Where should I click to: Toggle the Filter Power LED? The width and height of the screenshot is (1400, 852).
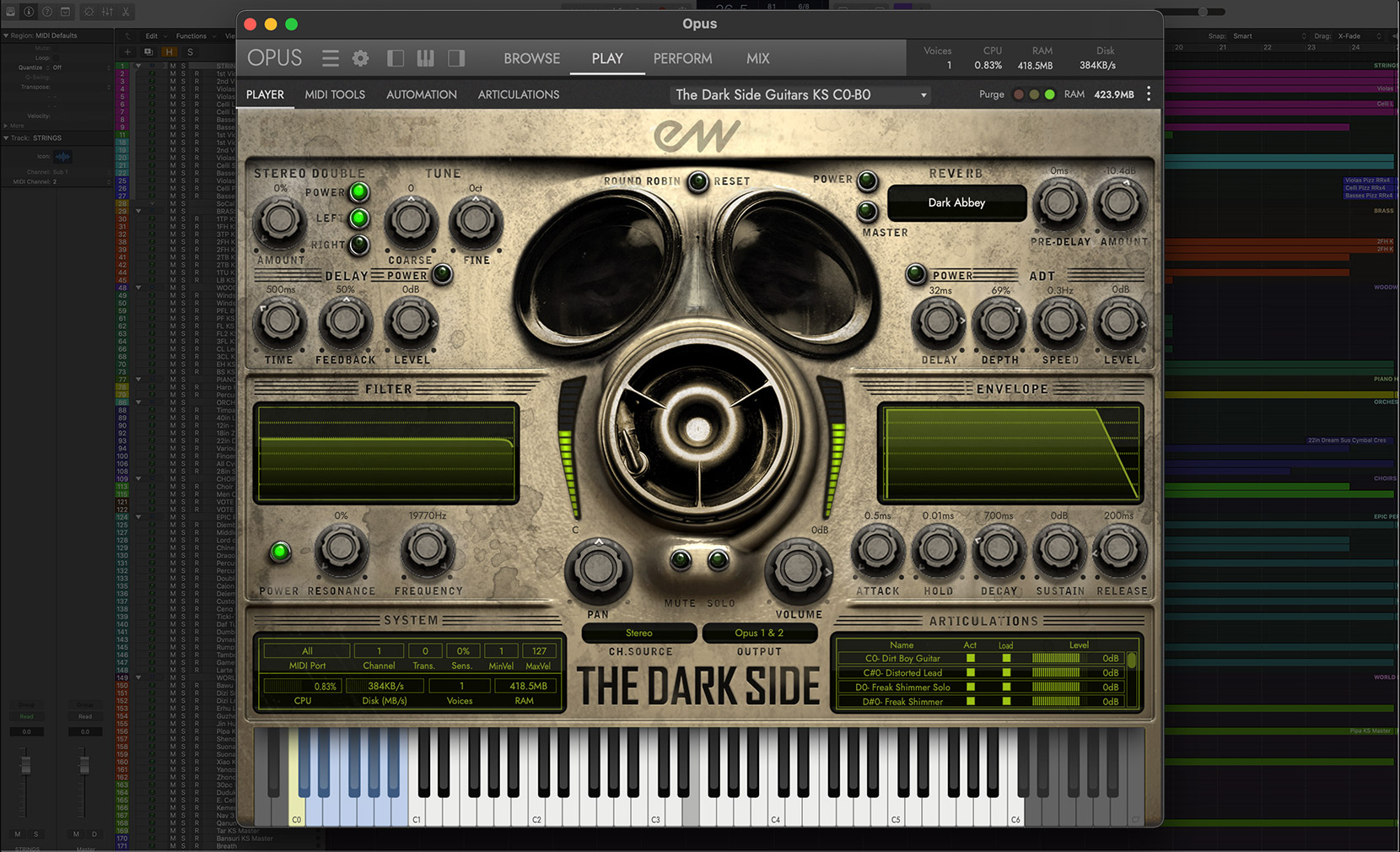coord(279,553)
